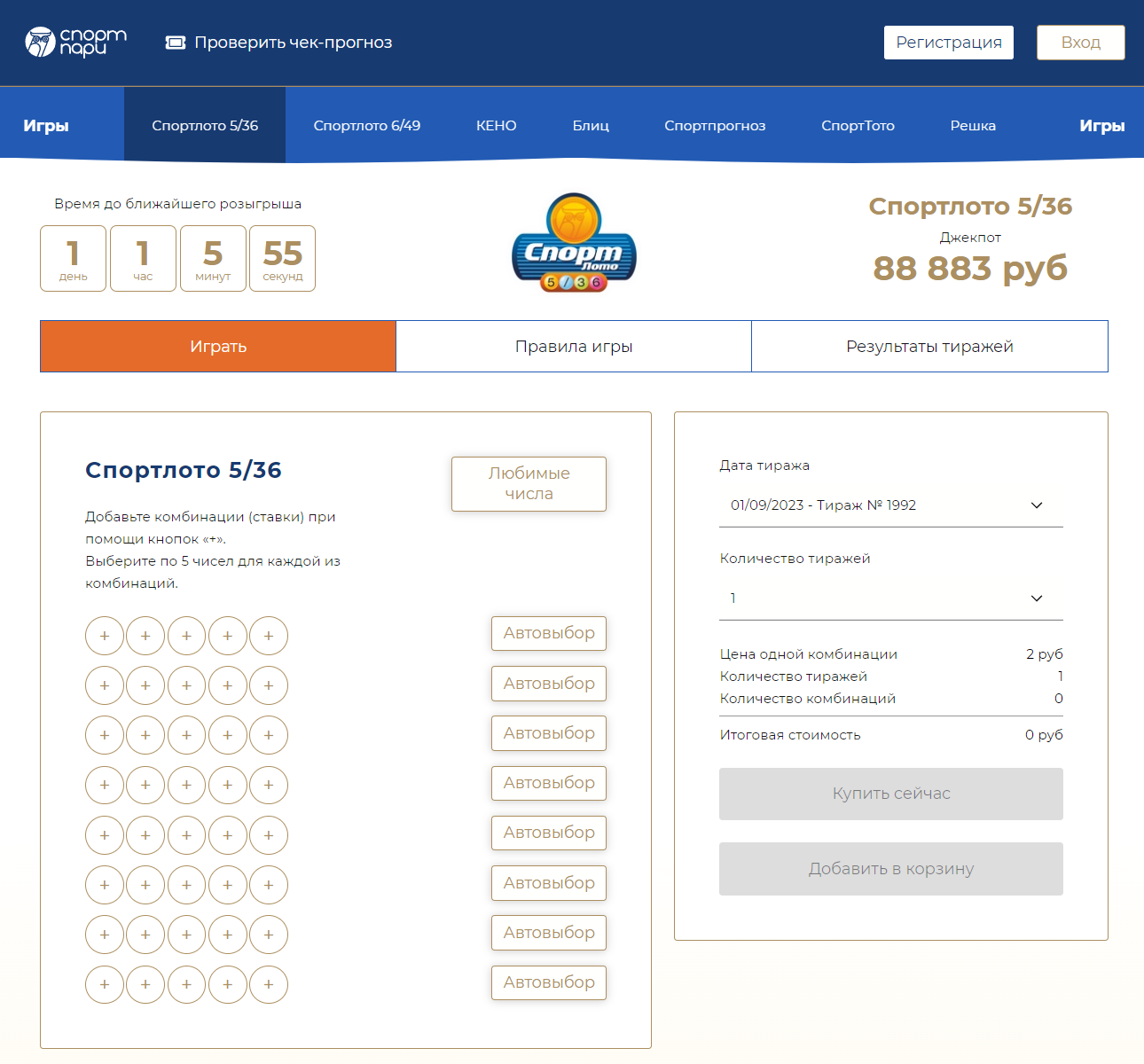Open the Правила игры tab
The width and height of the screenshot is (1144, 1064).
coord(574,347)
